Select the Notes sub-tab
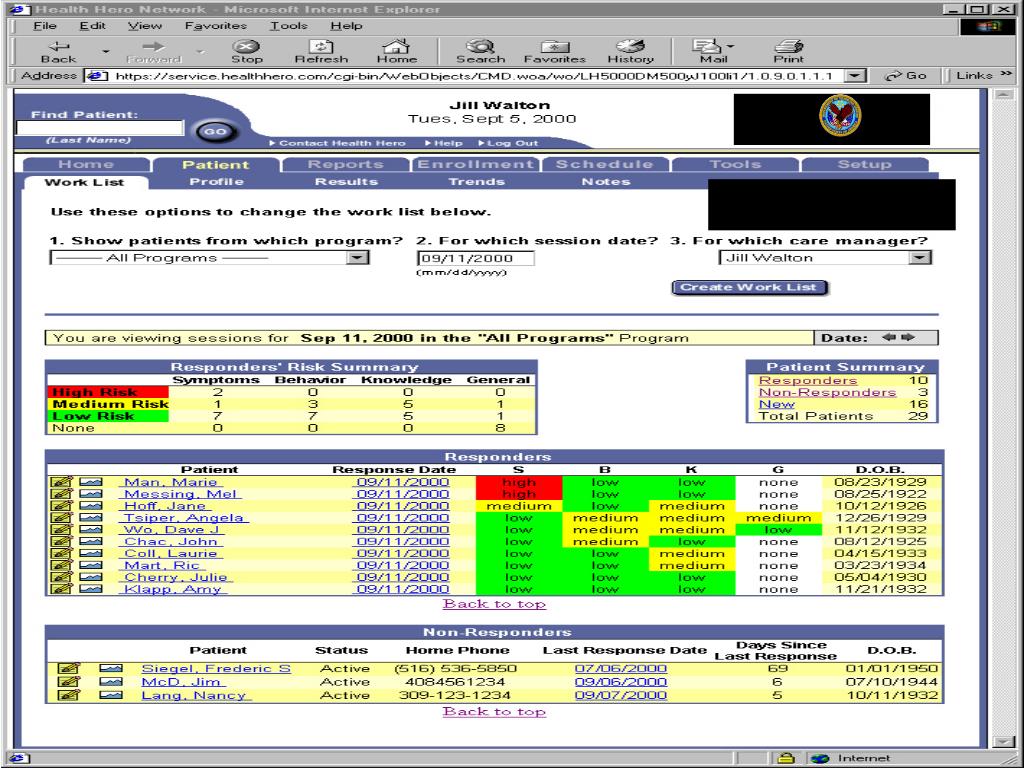 [x=606, y=182]
